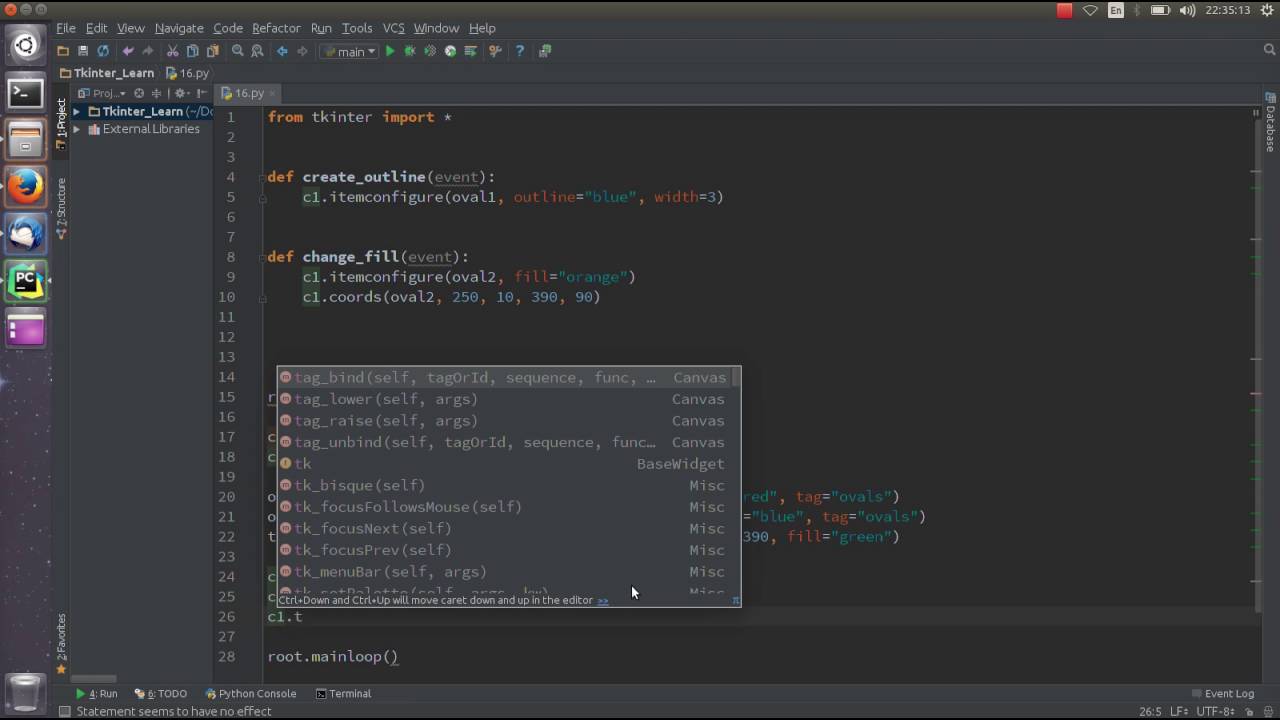Viewport: 1280px width, 720px height.
Task: Expand External Libraries tree node
Action: 77,129
